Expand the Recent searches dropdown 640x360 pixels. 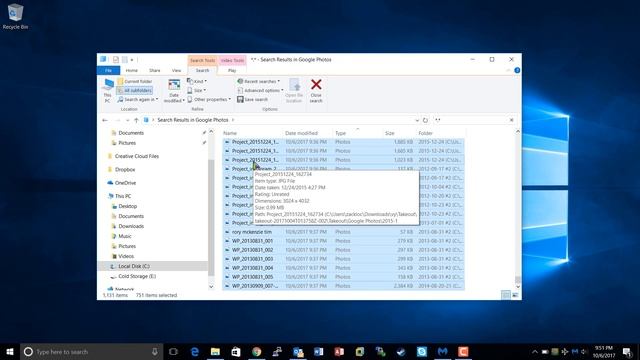pyautogui.click(x=258, y=81)
